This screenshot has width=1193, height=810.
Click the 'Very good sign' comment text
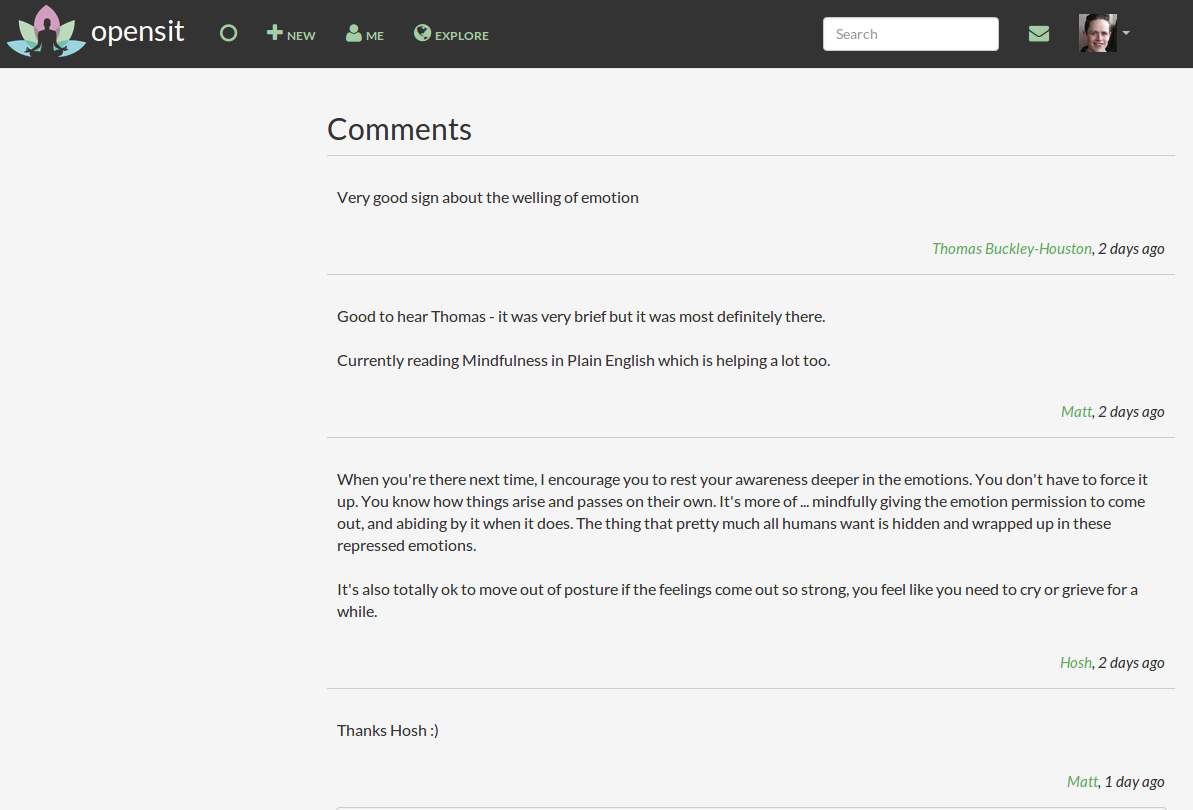coord(488,198)
